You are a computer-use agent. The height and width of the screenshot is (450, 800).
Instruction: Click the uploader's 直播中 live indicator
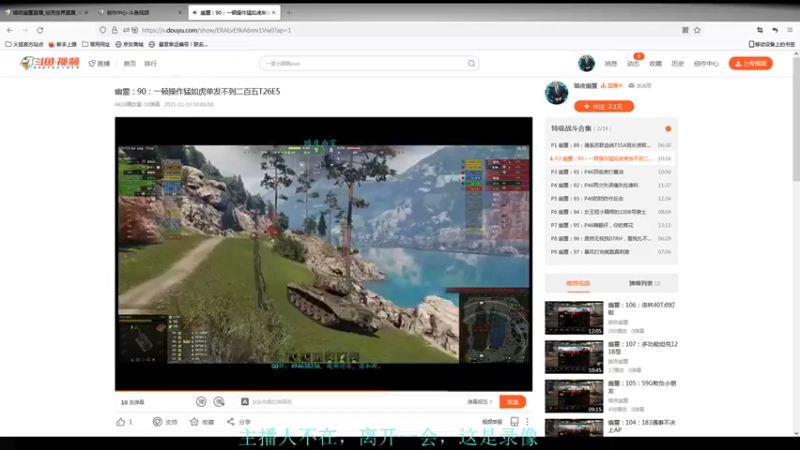(x=612, y=86)
